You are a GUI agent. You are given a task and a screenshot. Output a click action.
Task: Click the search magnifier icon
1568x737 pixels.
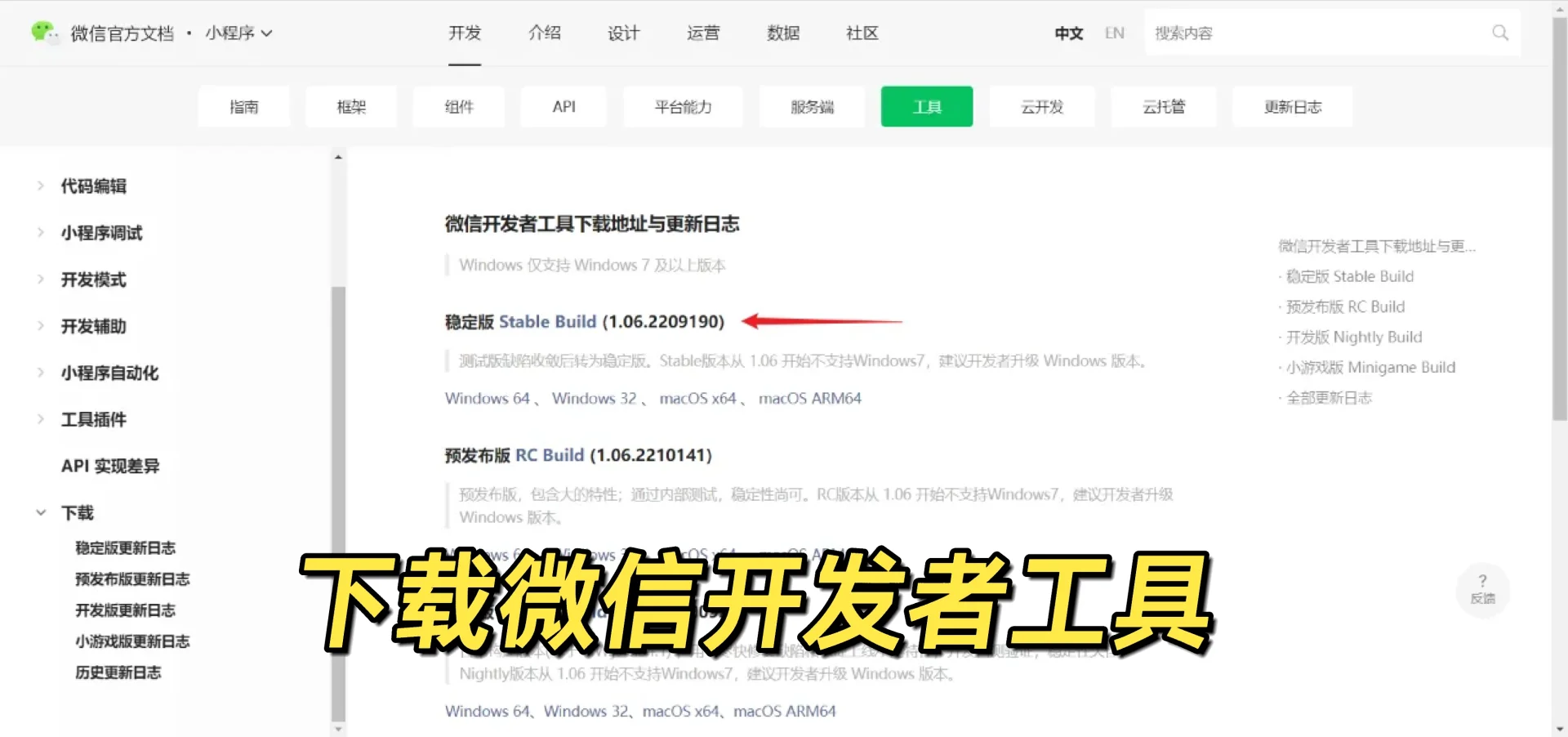pyautogui.click(x=1499, y=33)
